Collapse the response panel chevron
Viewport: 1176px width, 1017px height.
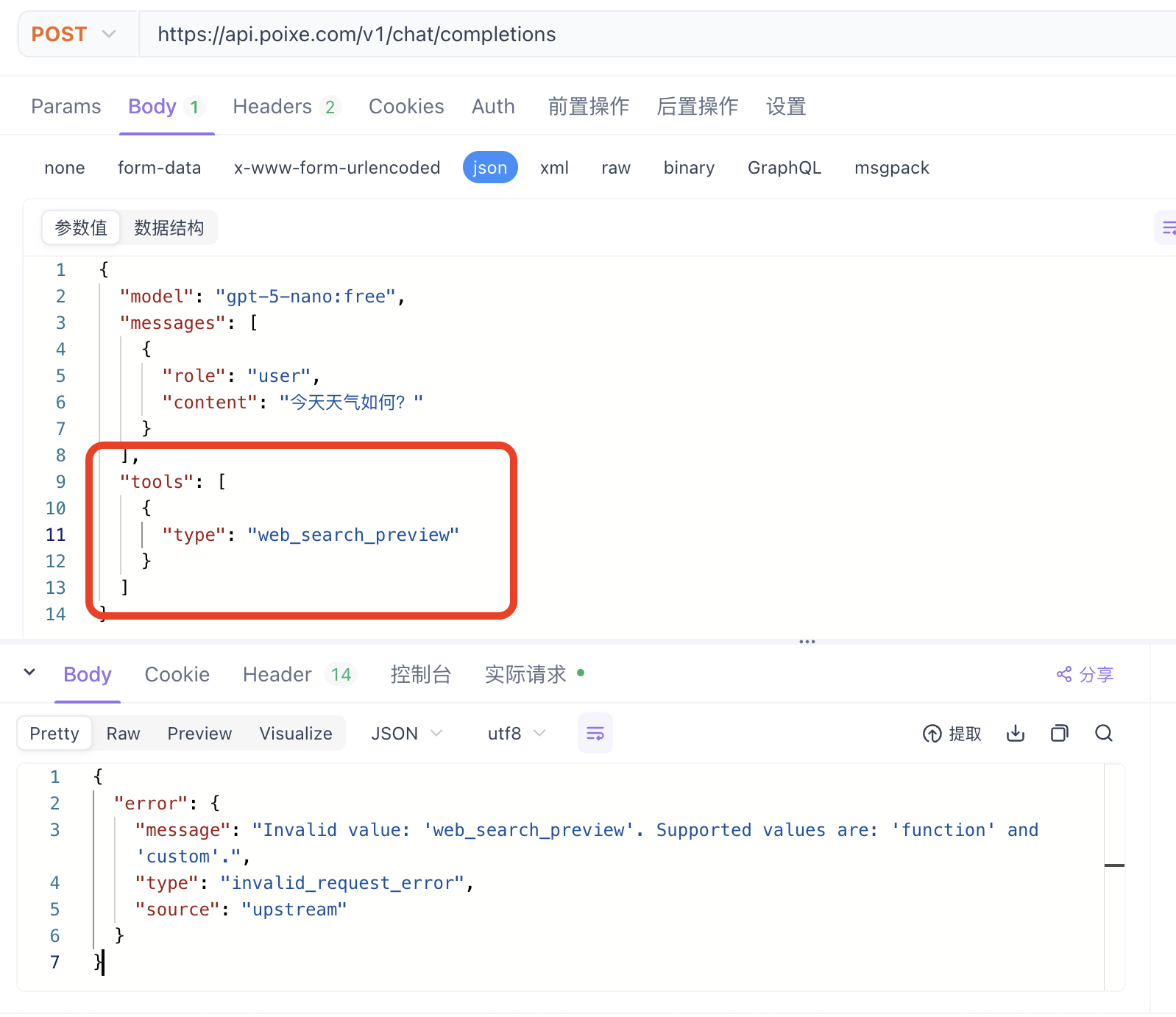point(29,672)
